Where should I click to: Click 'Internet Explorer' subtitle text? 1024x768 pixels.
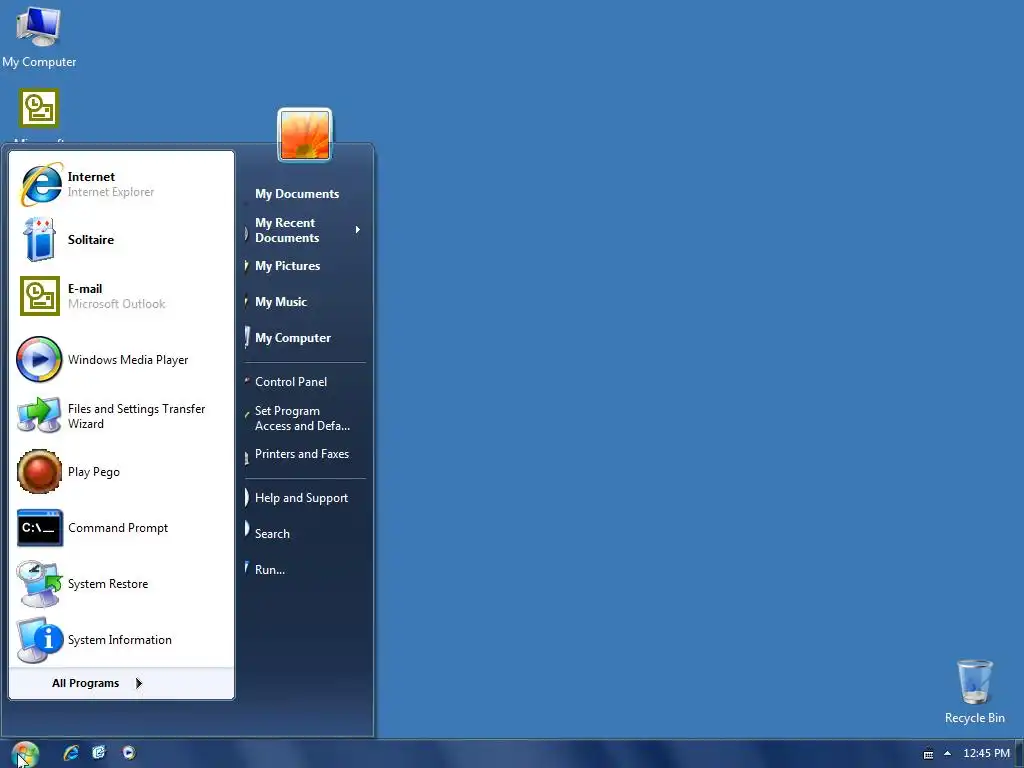click(111, 192)
